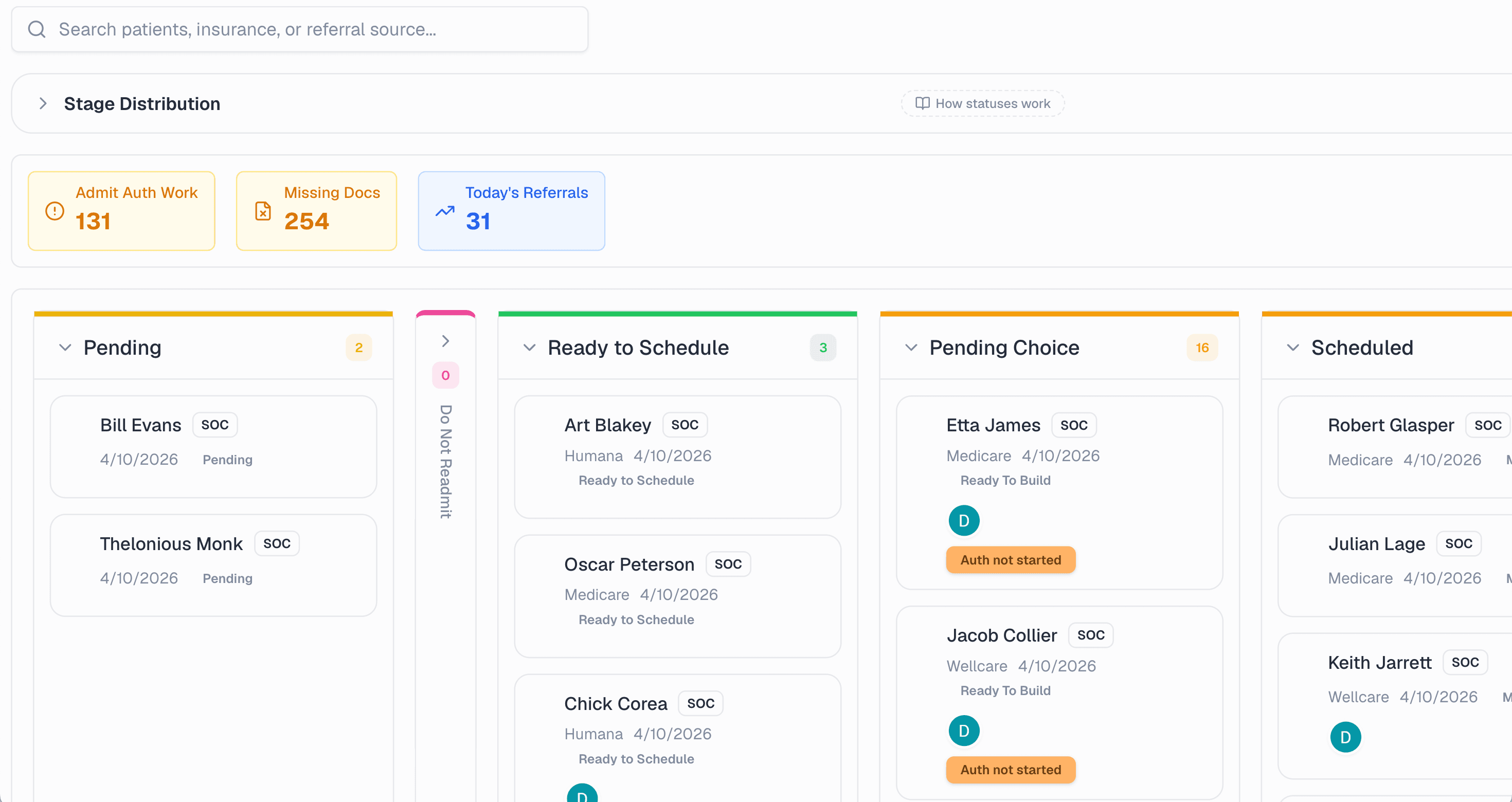Focus the patient search field
The height and width of the screenshot is (802, 1512).
point(300,29)
